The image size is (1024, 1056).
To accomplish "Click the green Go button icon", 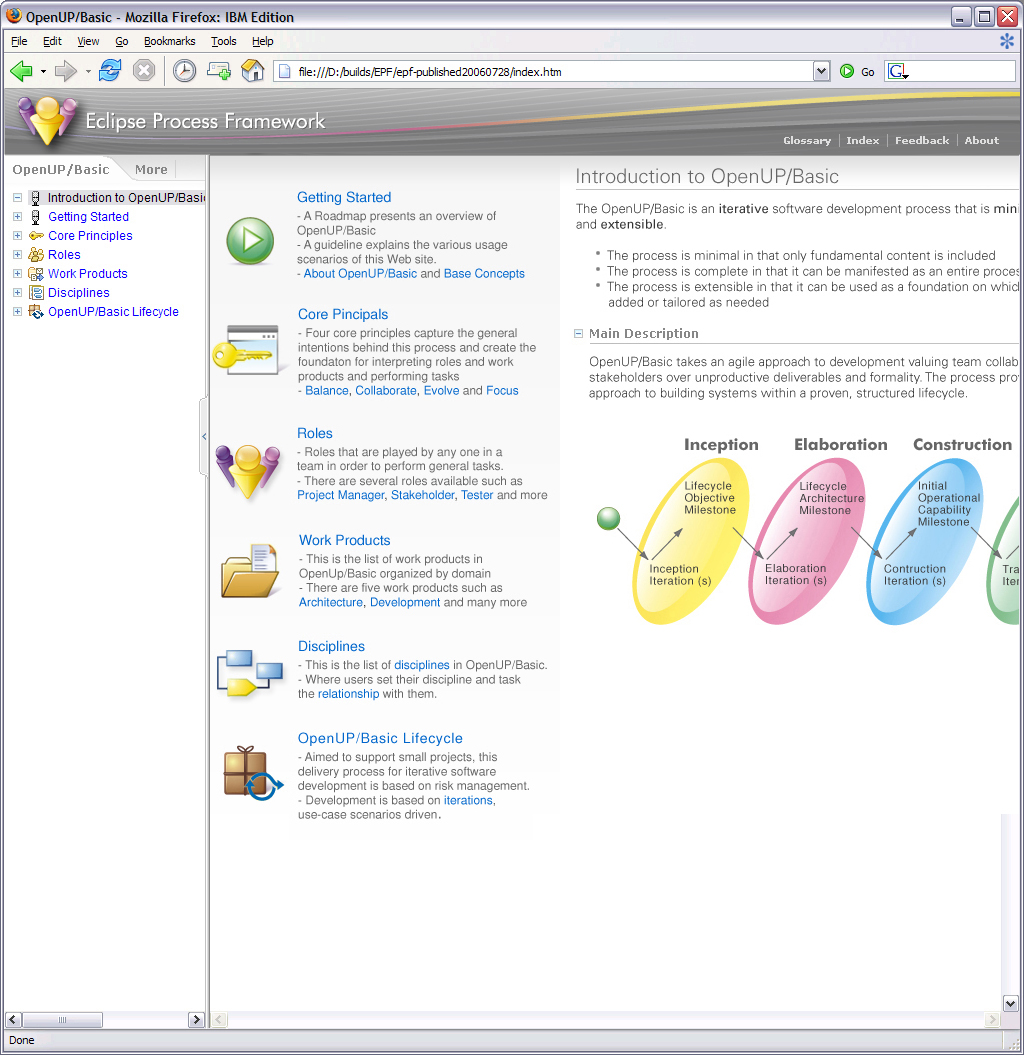I will click(x=847, y=71).
